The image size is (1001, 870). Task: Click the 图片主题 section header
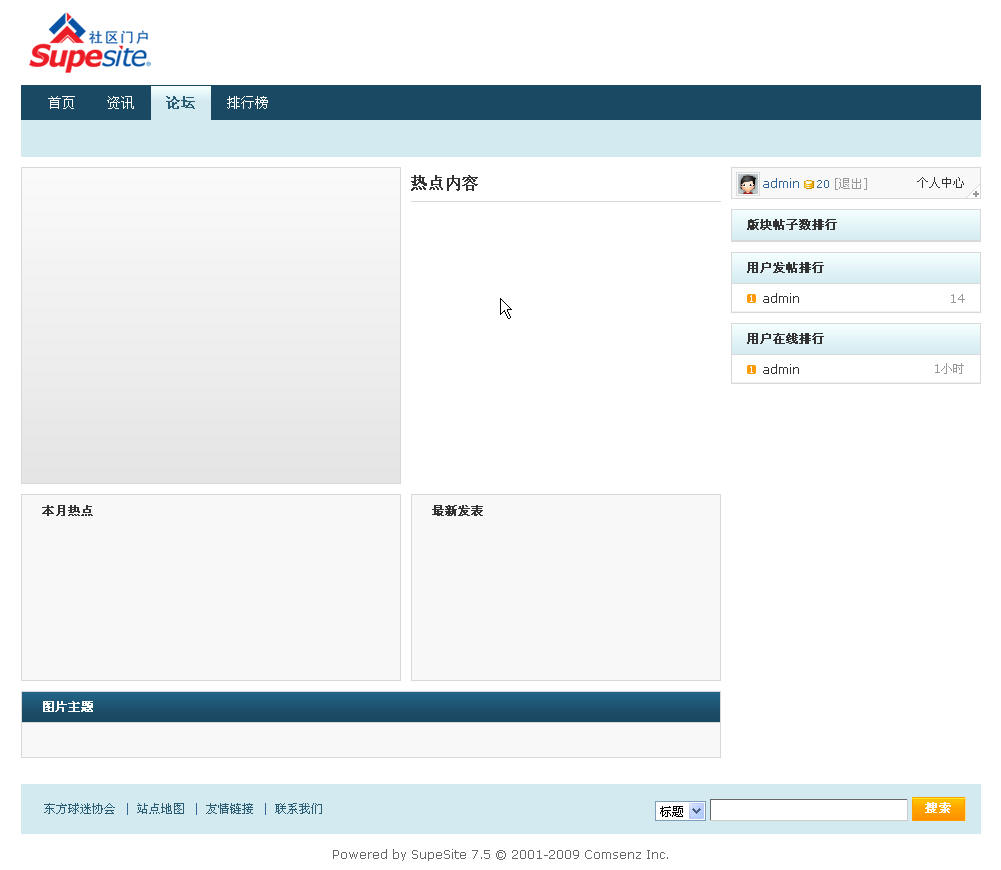pos(371,707)
